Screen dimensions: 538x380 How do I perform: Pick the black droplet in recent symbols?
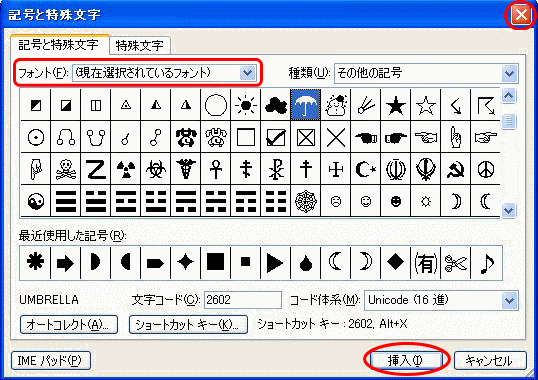point(305,263)
